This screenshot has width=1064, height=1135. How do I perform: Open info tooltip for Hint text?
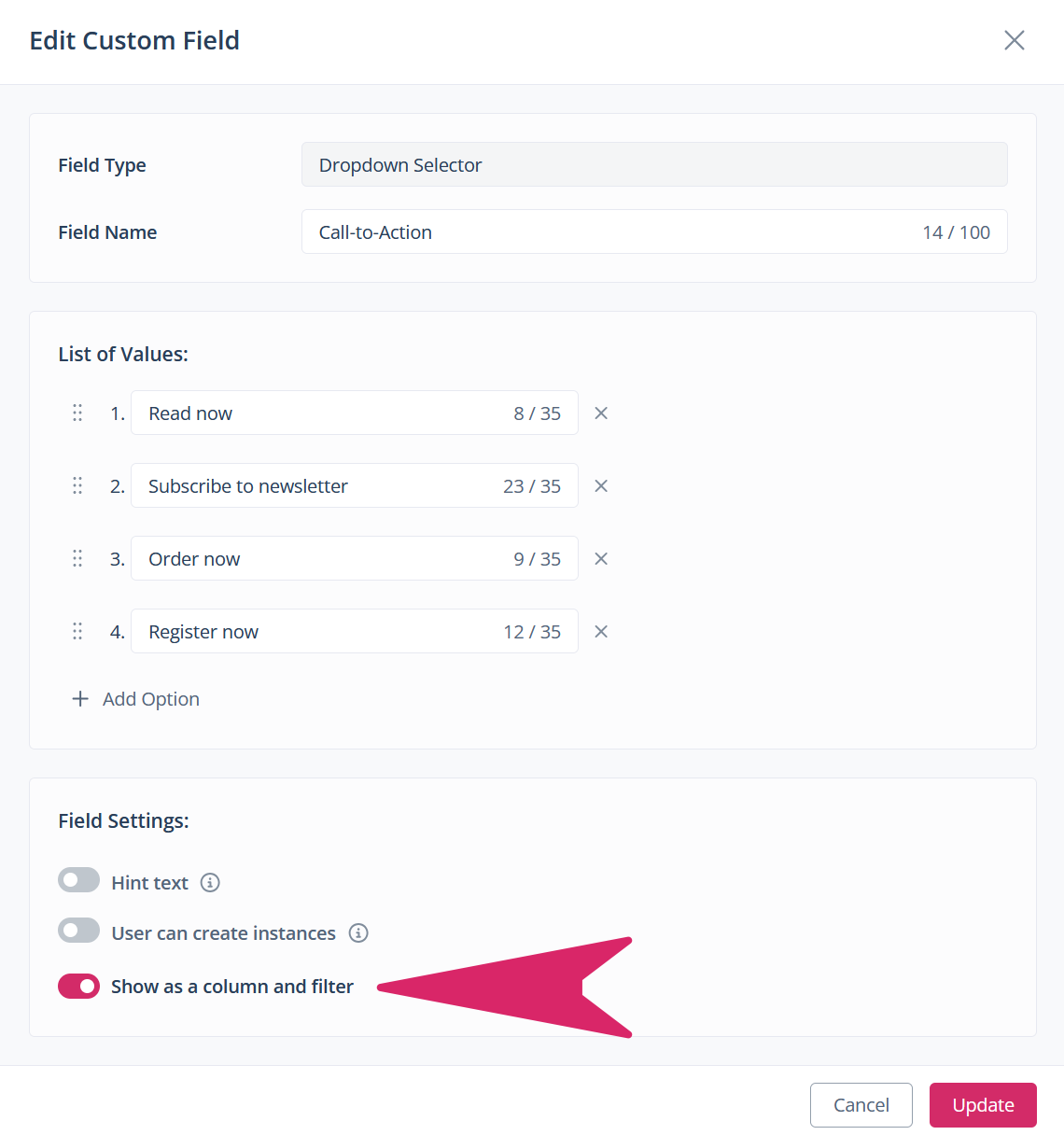pyautogui.click(x=210, y=883)
